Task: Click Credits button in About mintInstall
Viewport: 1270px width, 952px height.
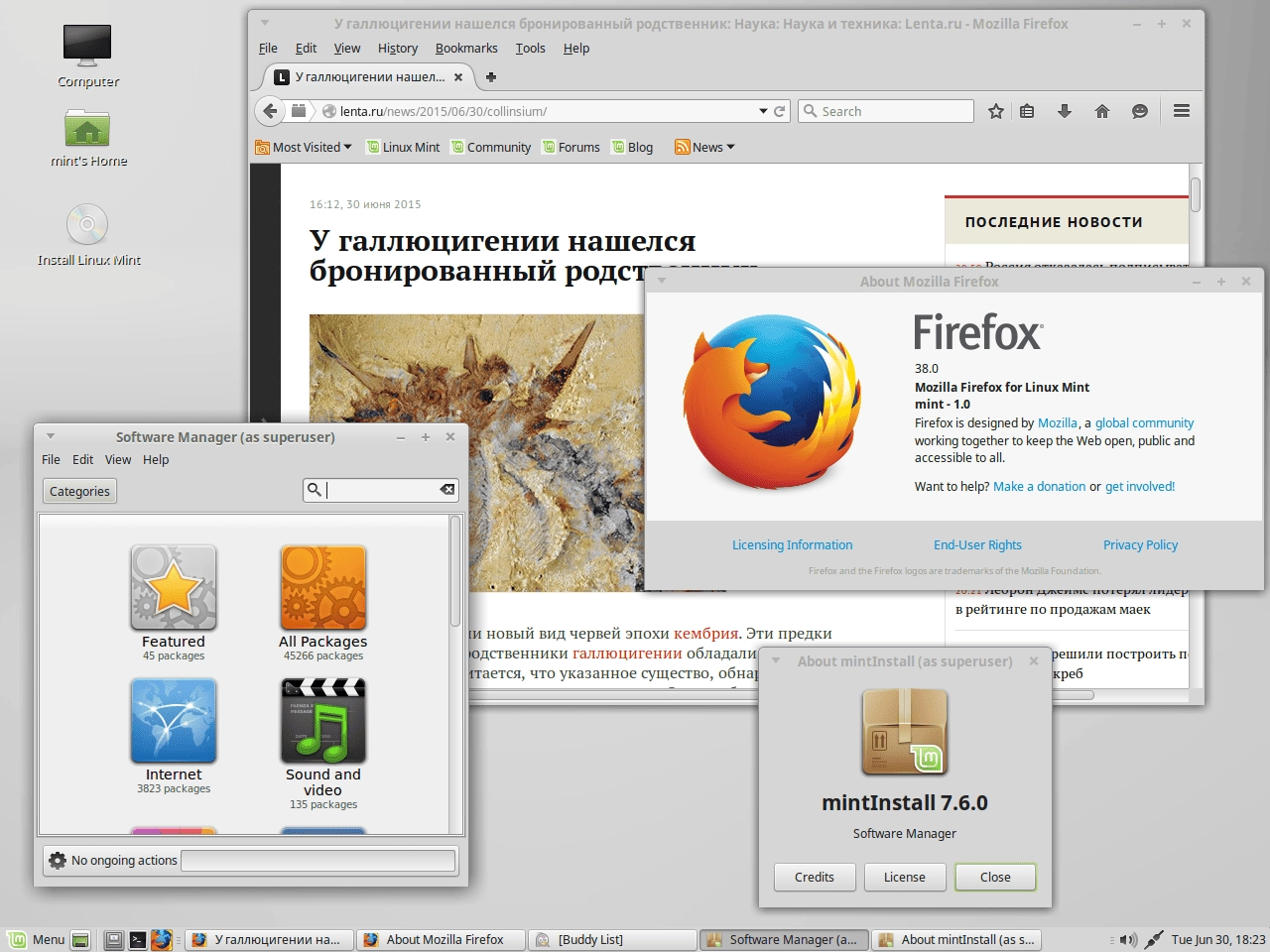Action: pos(814,877)
